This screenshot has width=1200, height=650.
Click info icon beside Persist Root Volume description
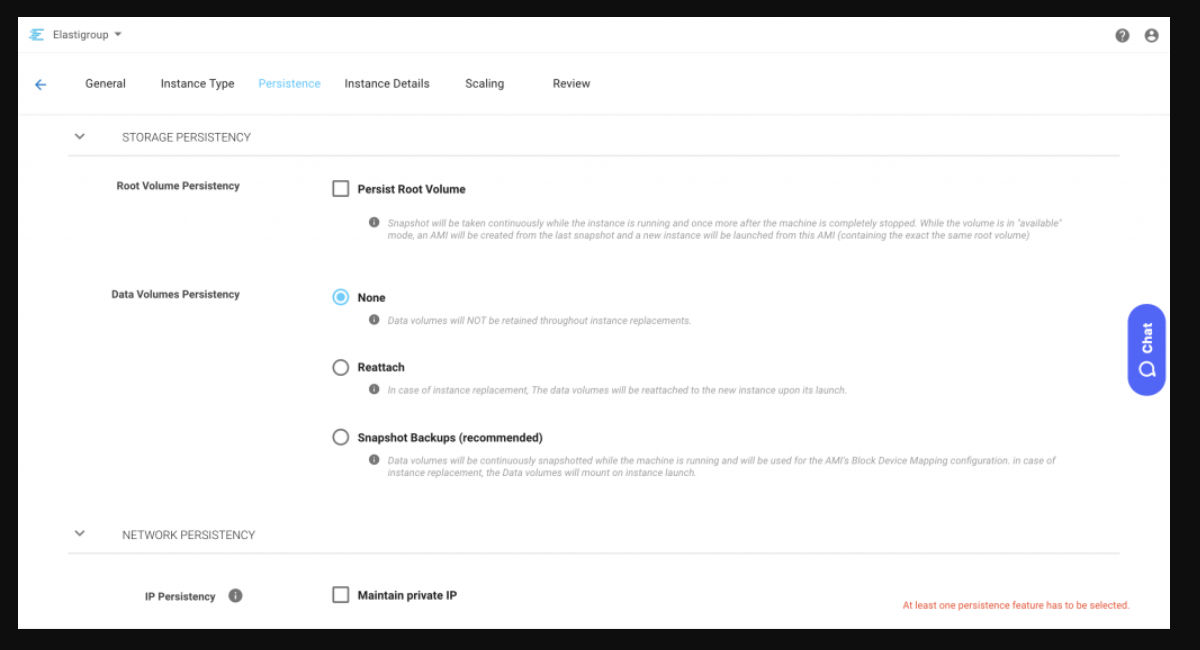click(374, 222)
